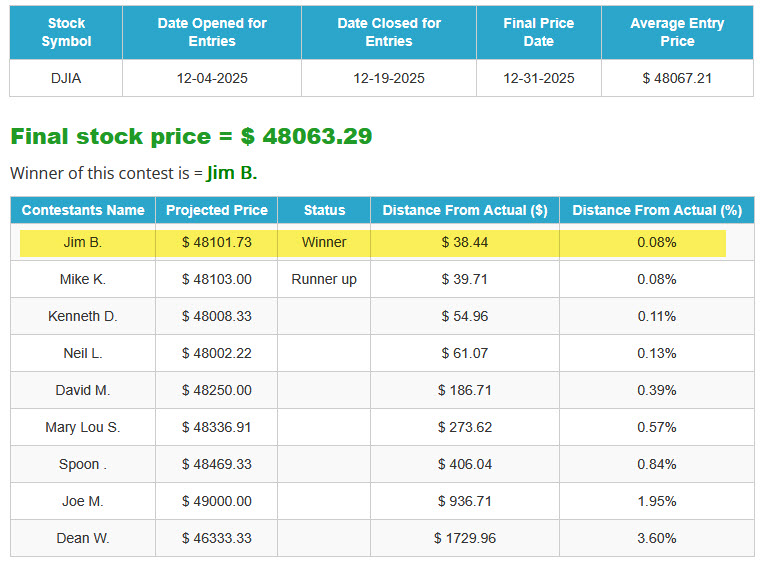Click the Runner up status cell
This screenshot has height=568, width=763.
pos(324,279)
